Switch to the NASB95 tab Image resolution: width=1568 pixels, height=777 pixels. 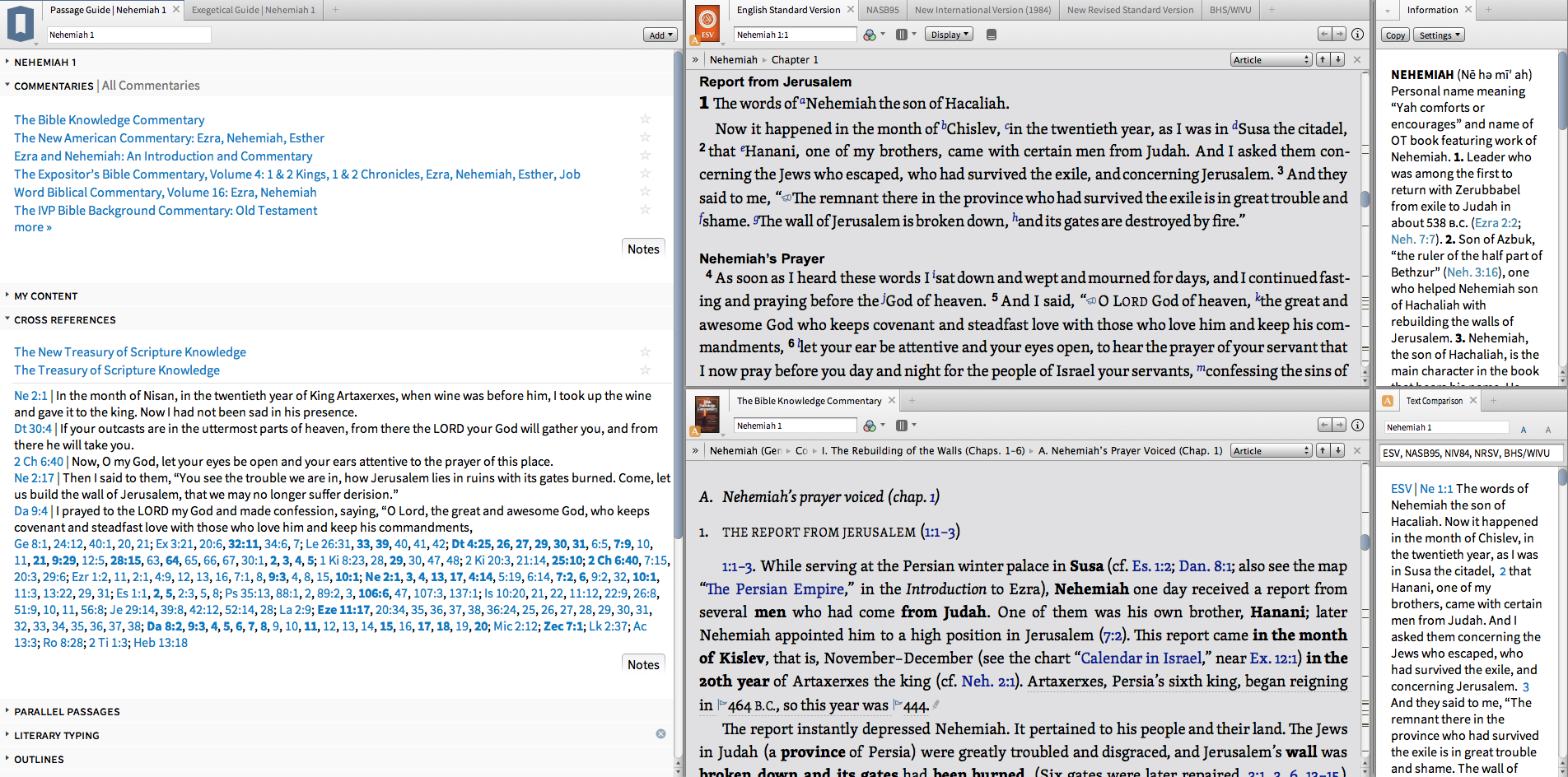tap(882, 10)
